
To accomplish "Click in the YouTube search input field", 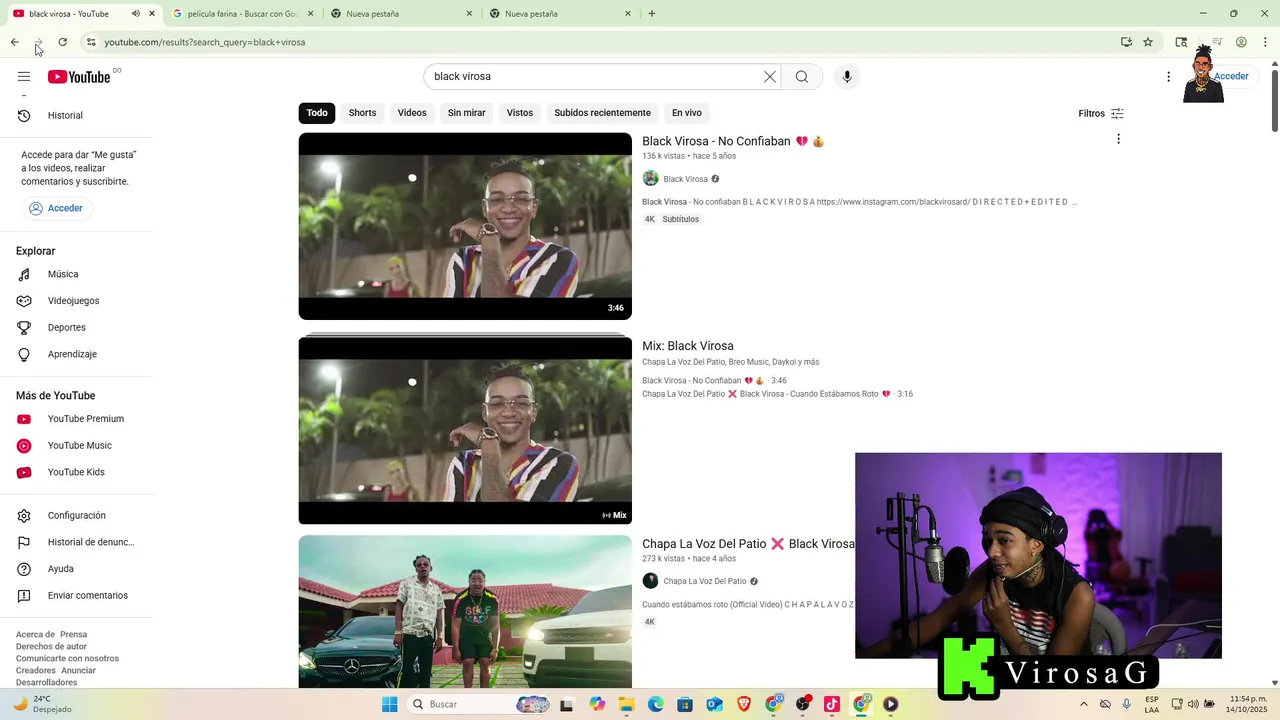I will tap(595, 77).
